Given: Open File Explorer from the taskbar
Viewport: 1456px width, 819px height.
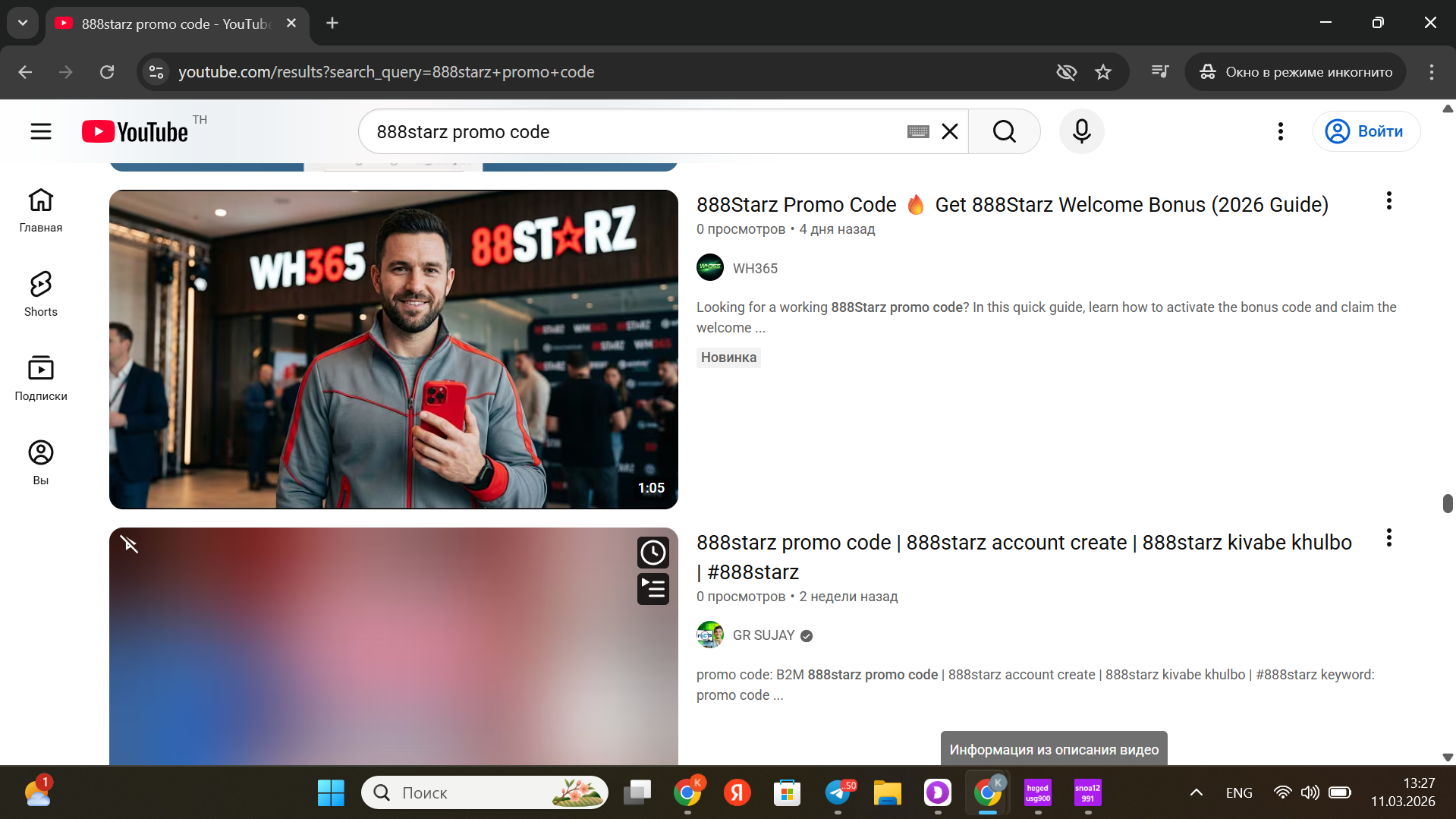Looking at the screenshot, I should [x=887, y=792].
